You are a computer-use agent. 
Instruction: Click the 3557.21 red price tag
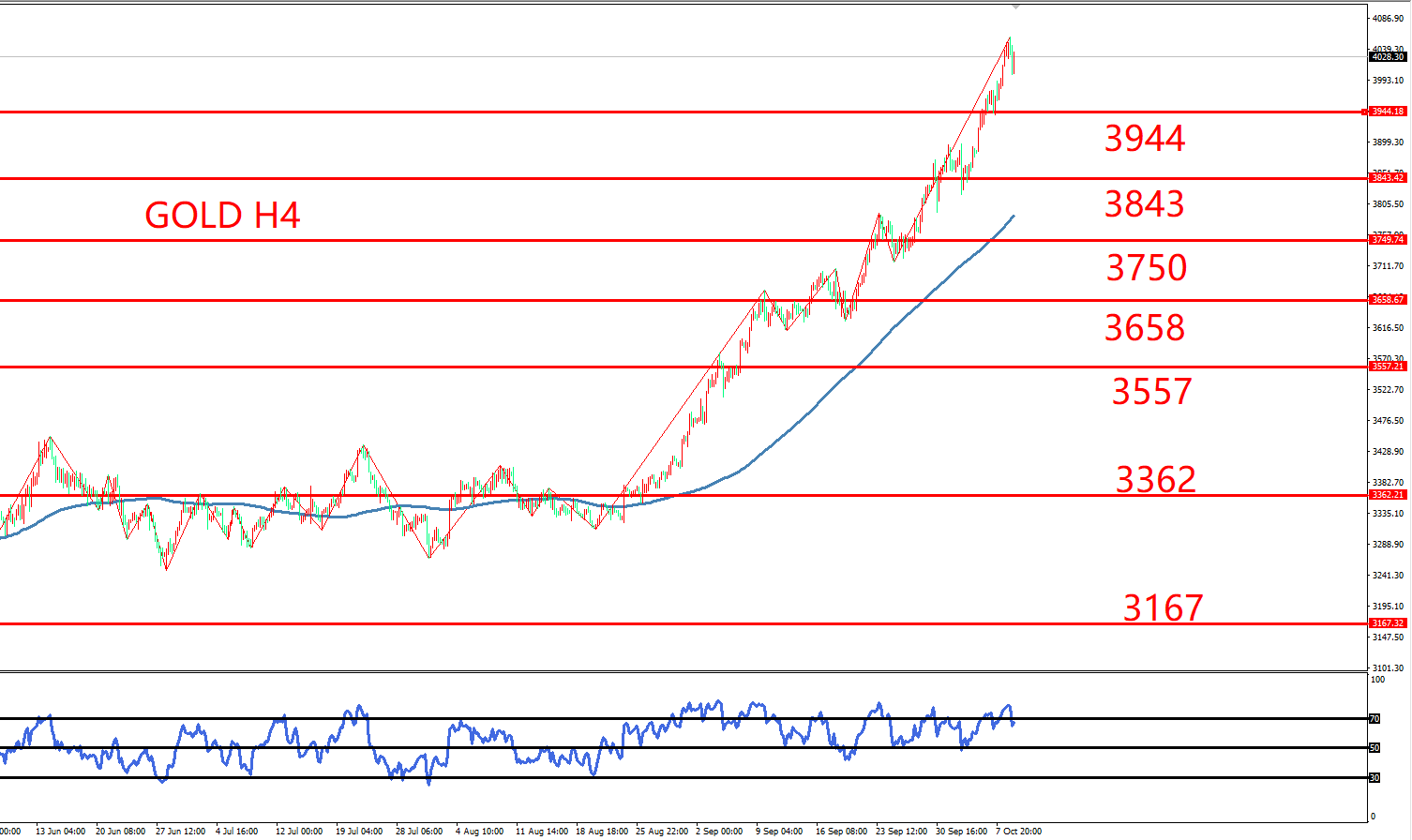tap(1387, 367)
